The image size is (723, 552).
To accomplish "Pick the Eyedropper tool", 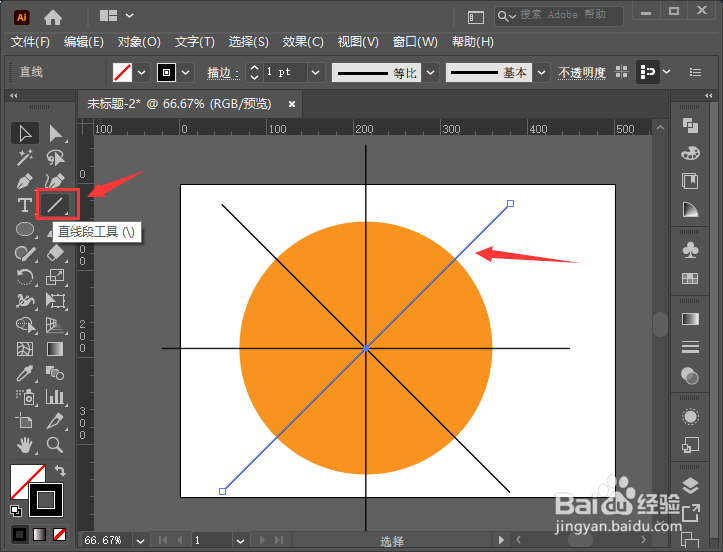I will pos(25,373).
